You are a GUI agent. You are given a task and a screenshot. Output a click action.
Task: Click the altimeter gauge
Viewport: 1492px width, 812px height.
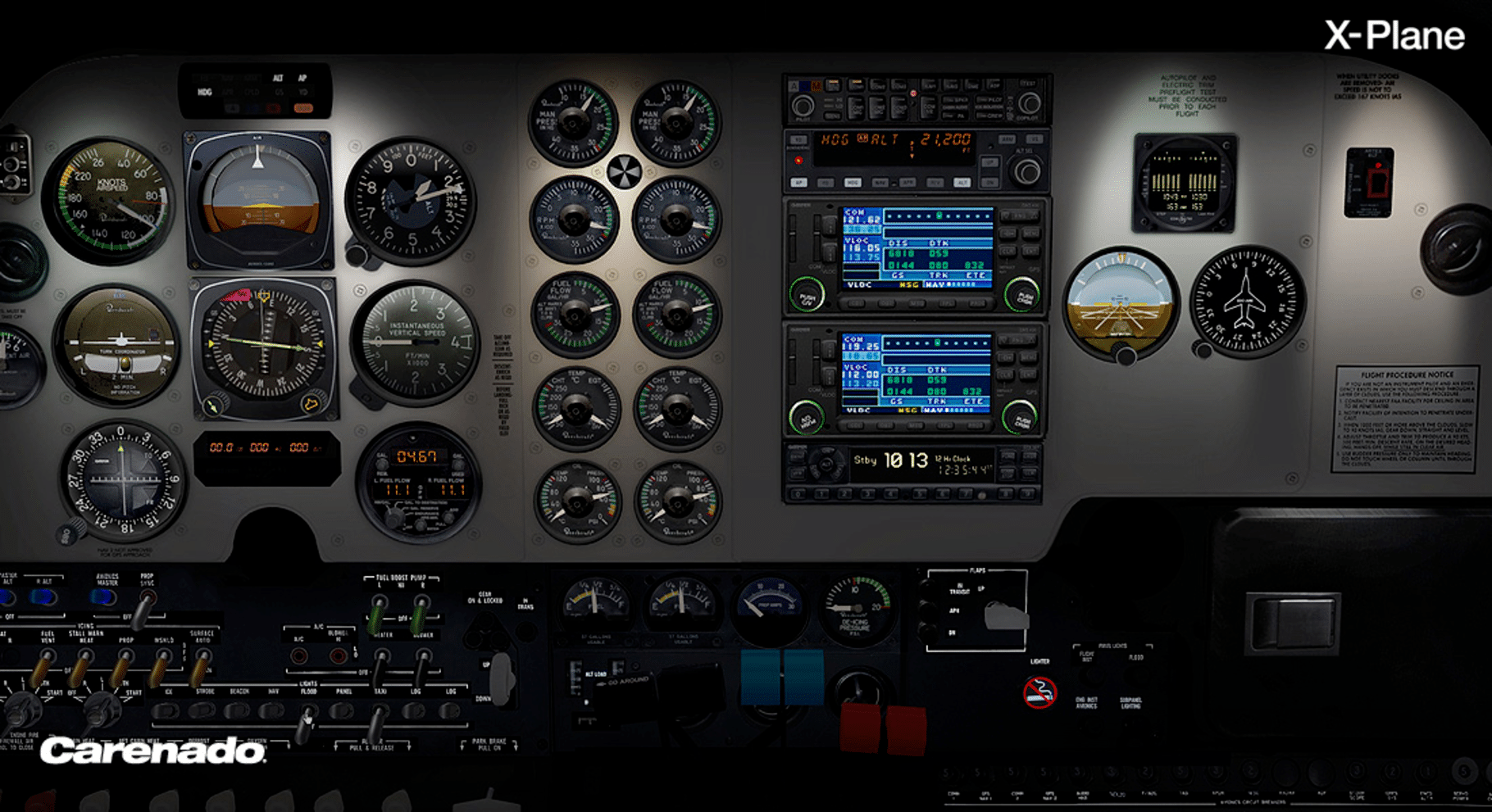tap(411, 200)
